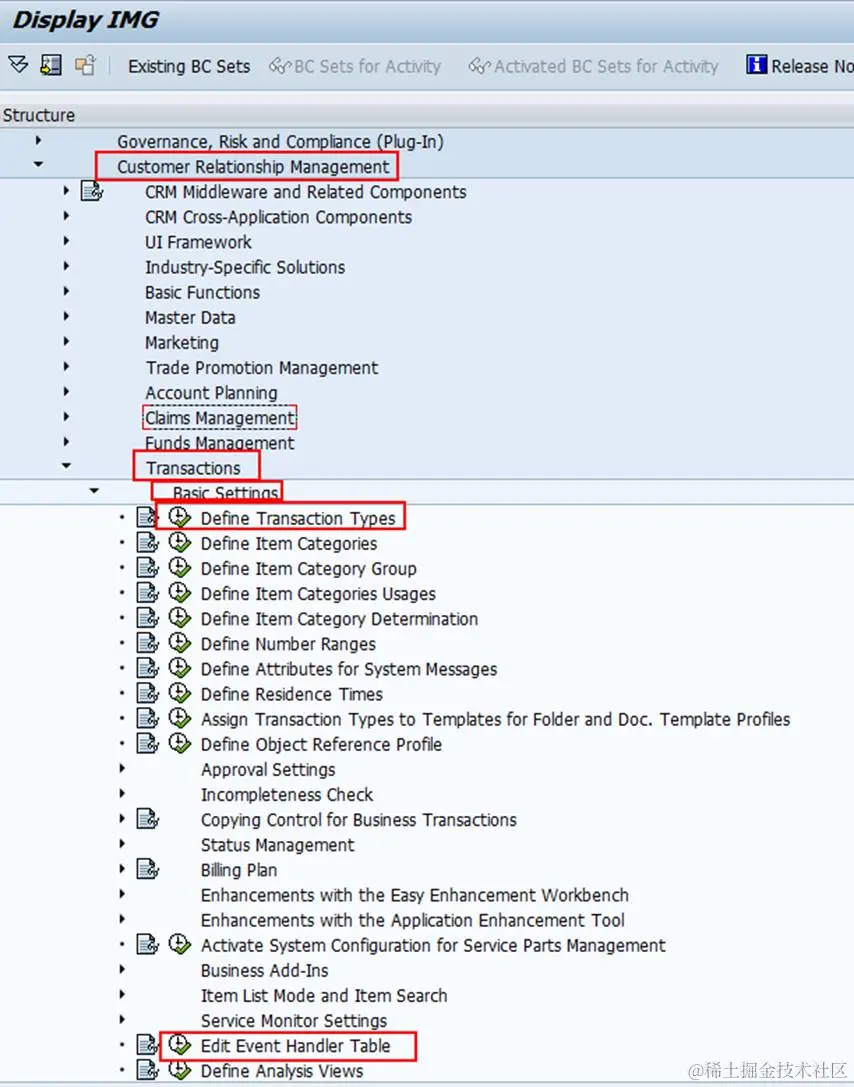Select Enhancements with the Application Enhancement Tool
Viewport: 854px width, 1087px height.
click(412, 920)
